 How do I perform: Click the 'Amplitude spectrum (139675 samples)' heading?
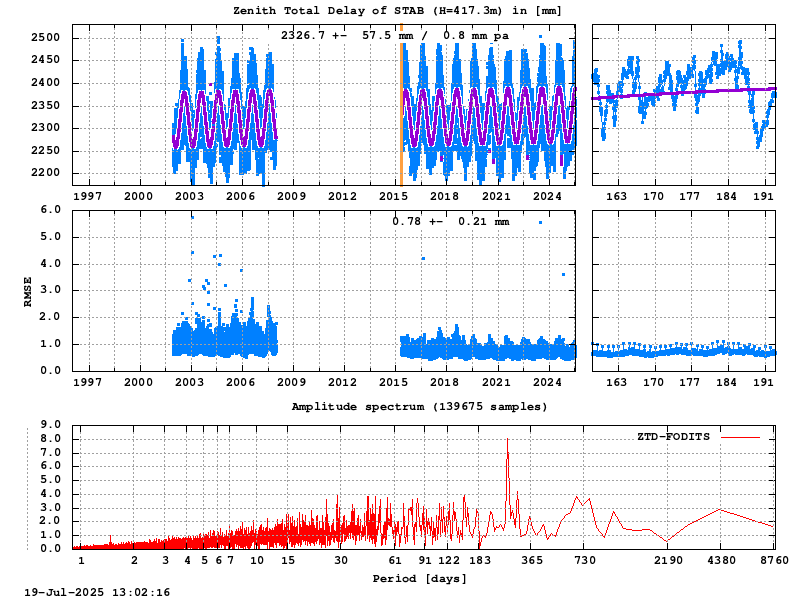pyautogui.click(x=419, y=407)
